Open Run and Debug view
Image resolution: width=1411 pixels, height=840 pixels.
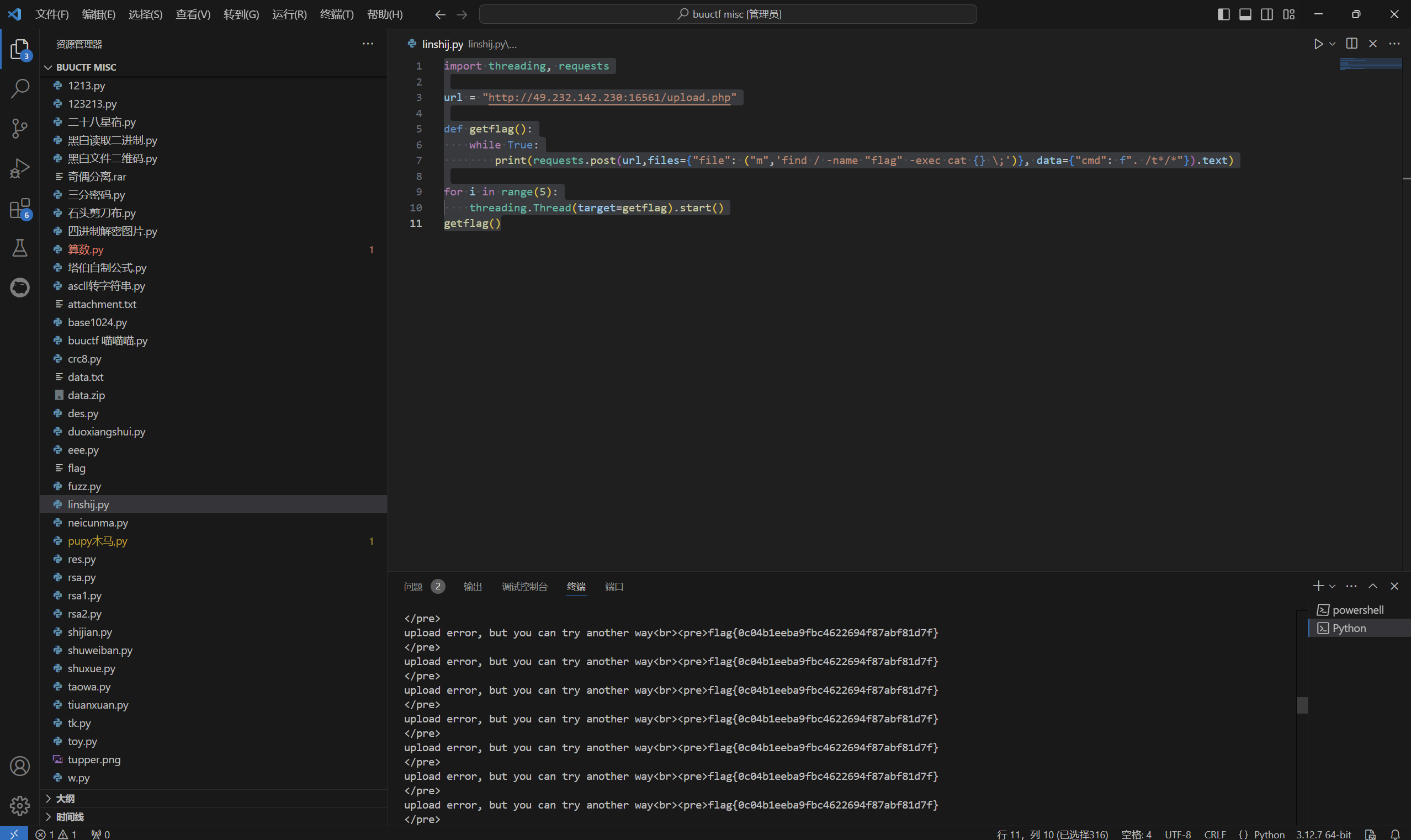[20, 169]
